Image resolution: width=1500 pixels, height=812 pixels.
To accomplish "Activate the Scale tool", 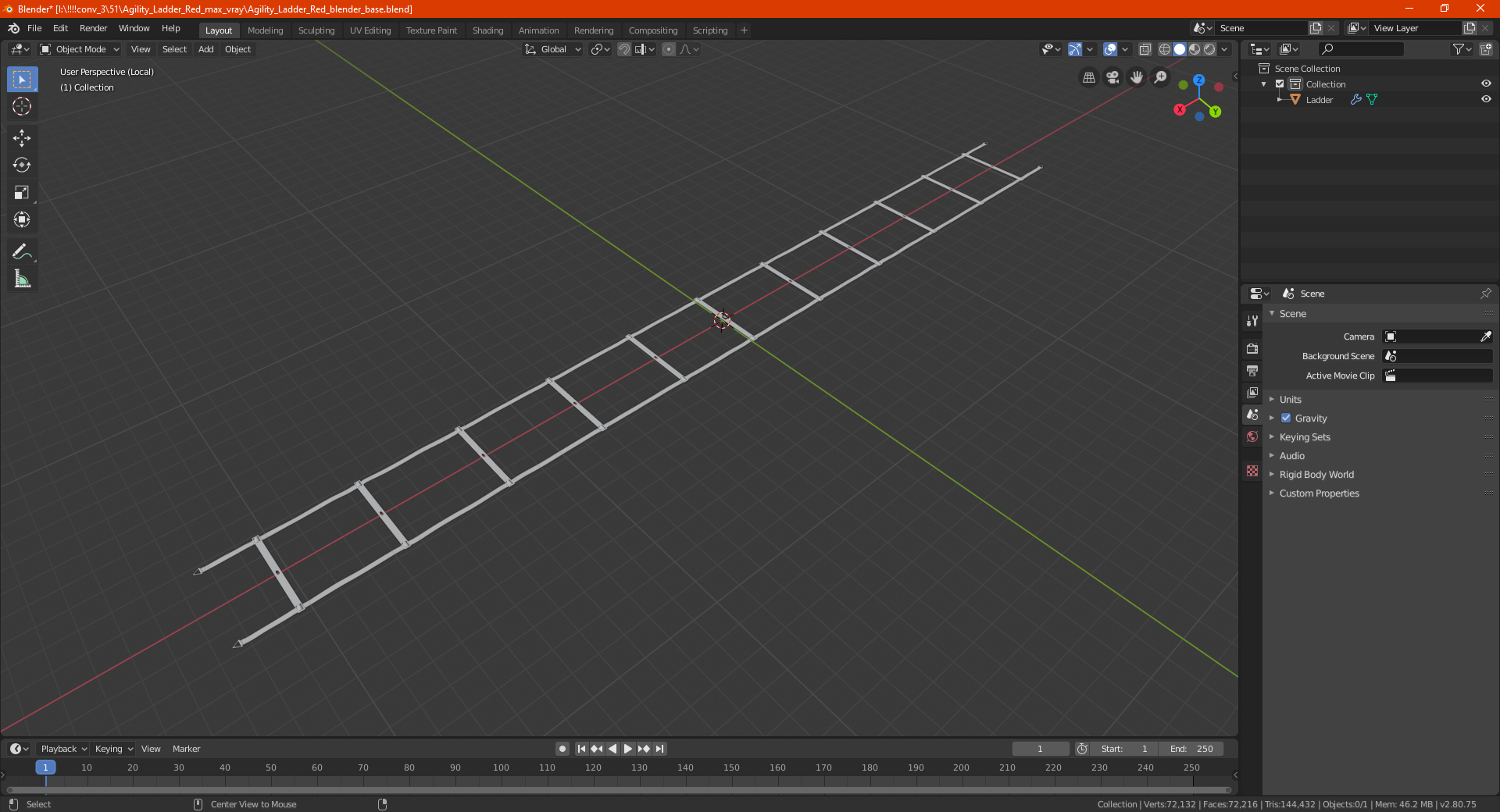I will 22,192.
